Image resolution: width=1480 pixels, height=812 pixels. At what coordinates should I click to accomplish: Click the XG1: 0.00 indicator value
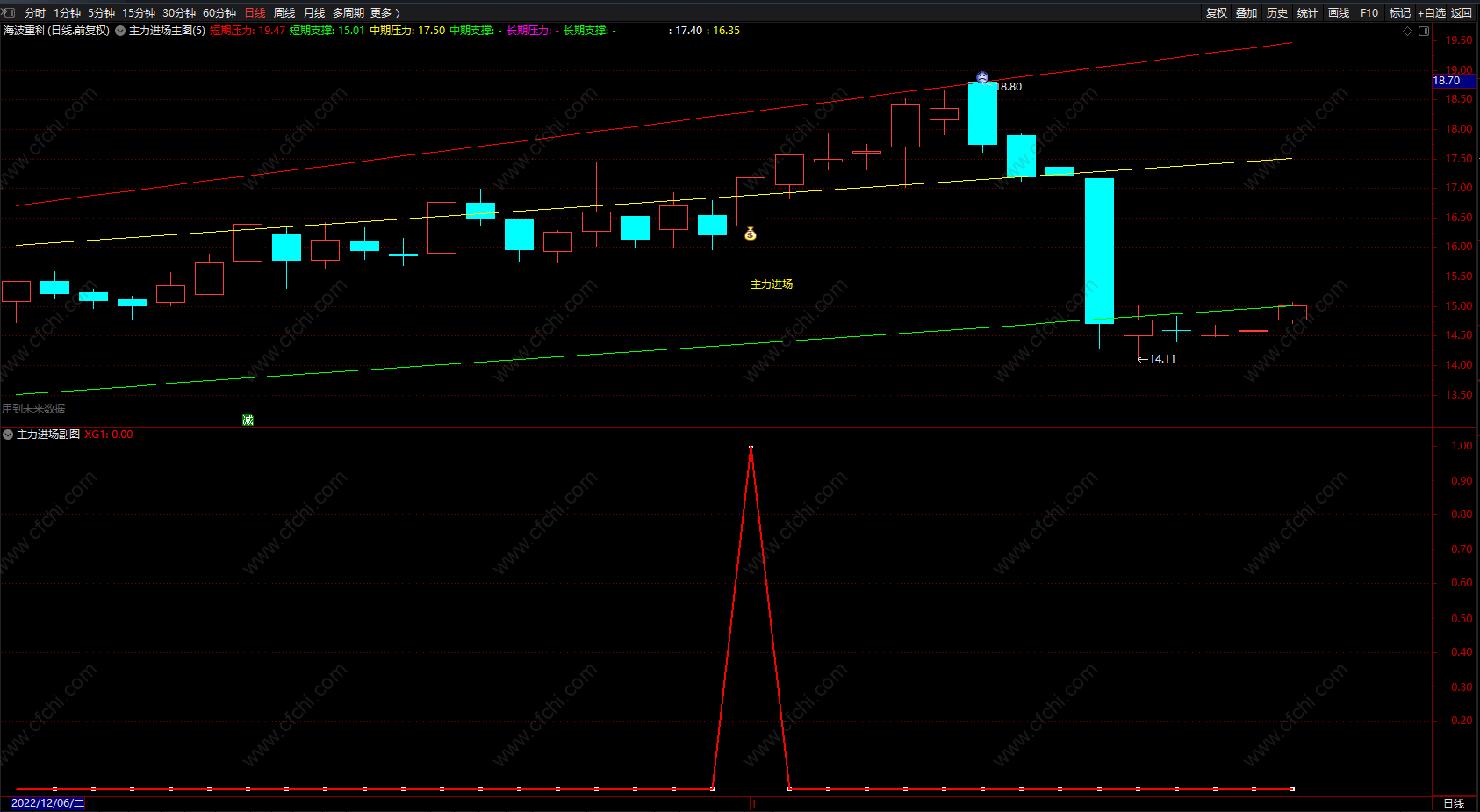[109, 435]
